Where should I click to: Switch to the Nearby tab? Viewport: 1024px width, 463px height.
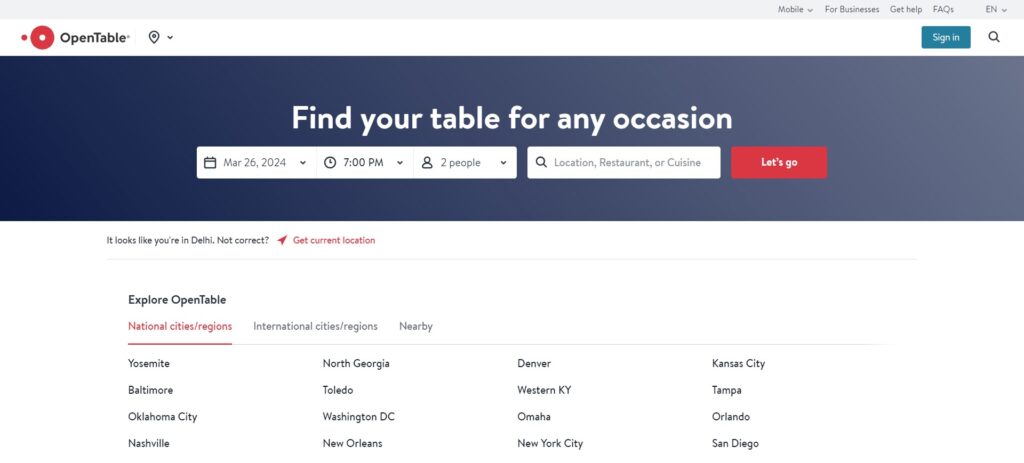point(415,327)
